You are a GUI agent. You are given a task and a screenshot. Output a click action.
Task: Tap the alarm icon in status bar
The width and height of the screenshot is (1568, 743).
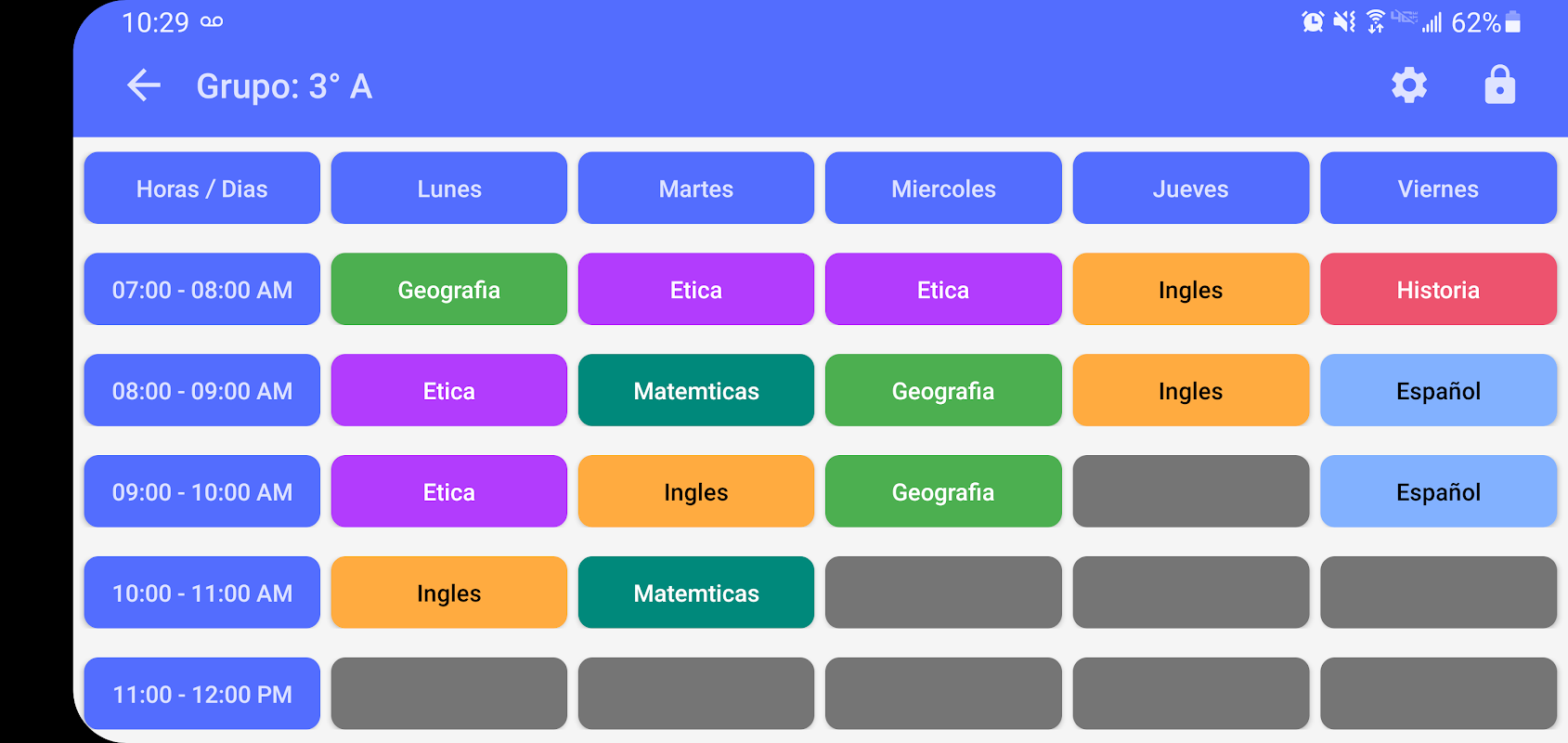coord(1312,22)
